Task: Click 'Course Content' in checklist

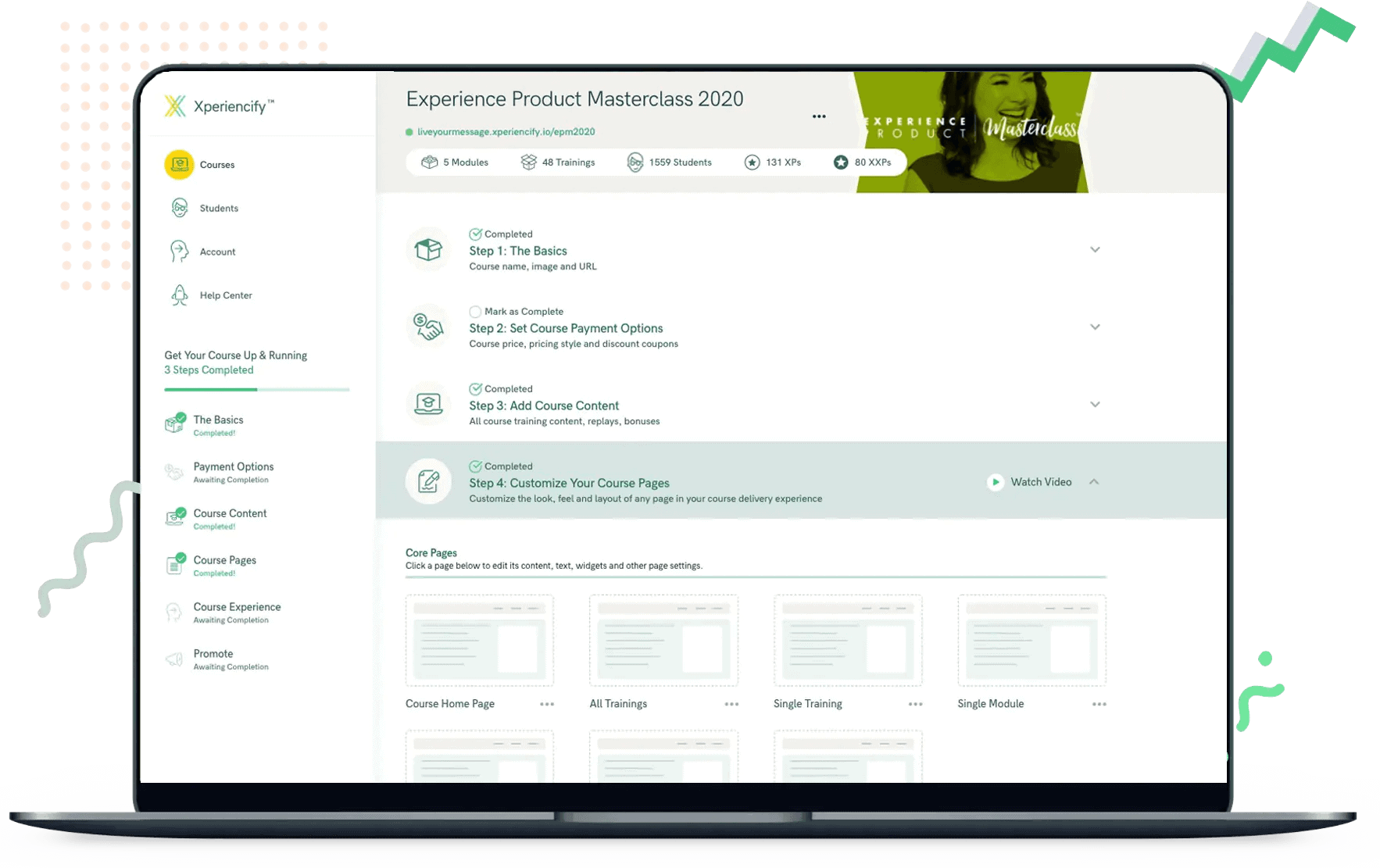Action: [230, 513]
